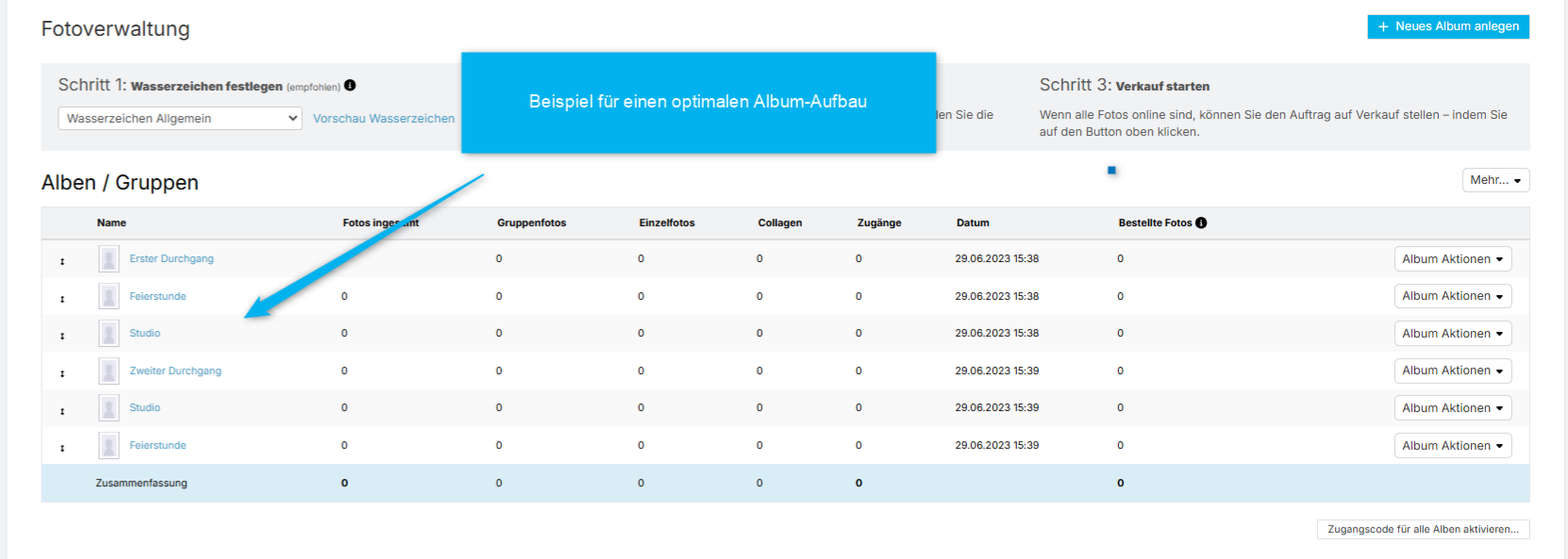1568x559 pixels.
Task: Click Zugangscode für alle Alben aktivieren button
Action: click(x=1423, y=530)
